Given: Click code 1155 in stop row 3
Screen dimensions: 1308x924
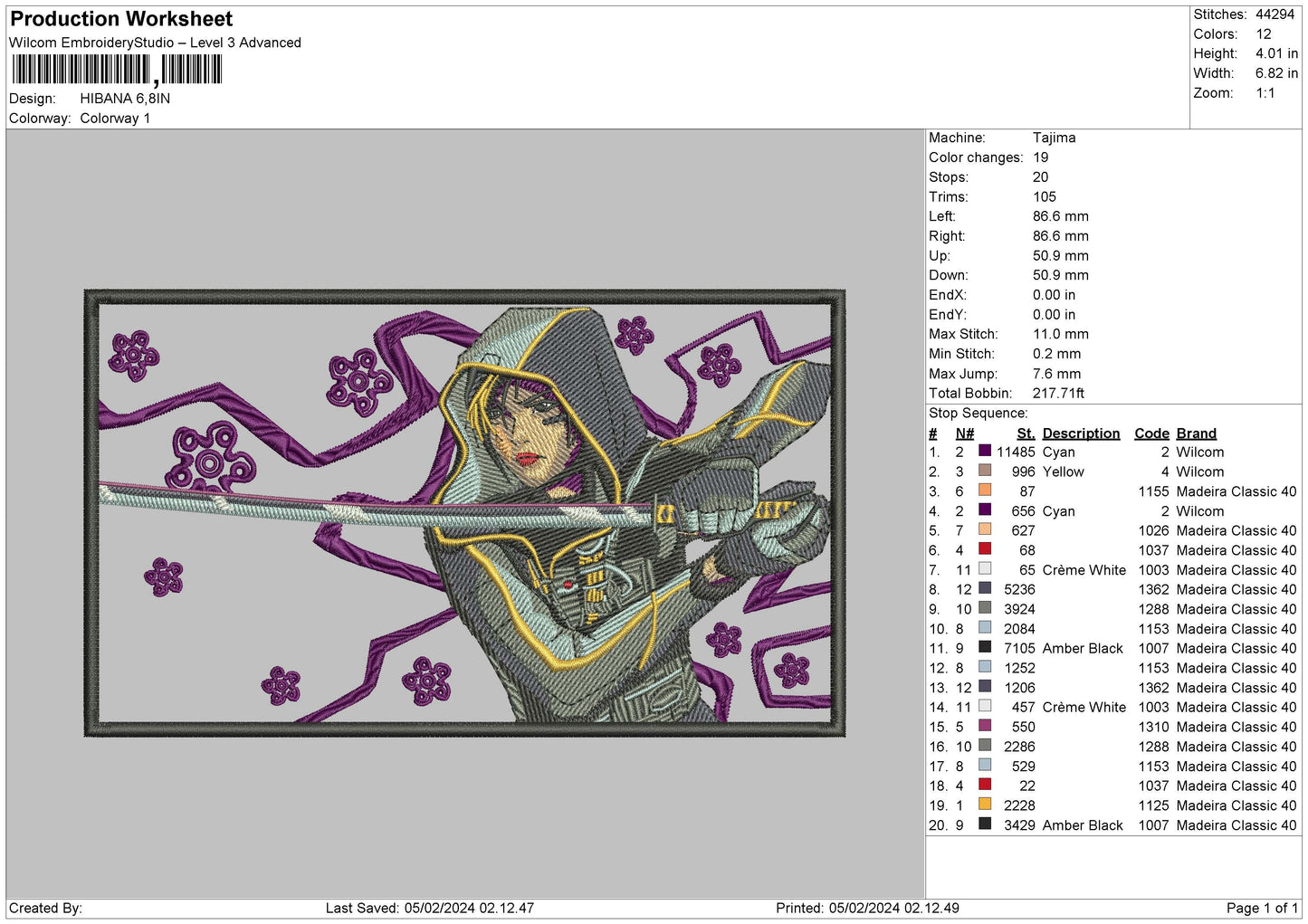Looking at the screenshot, I should 1154,491.
